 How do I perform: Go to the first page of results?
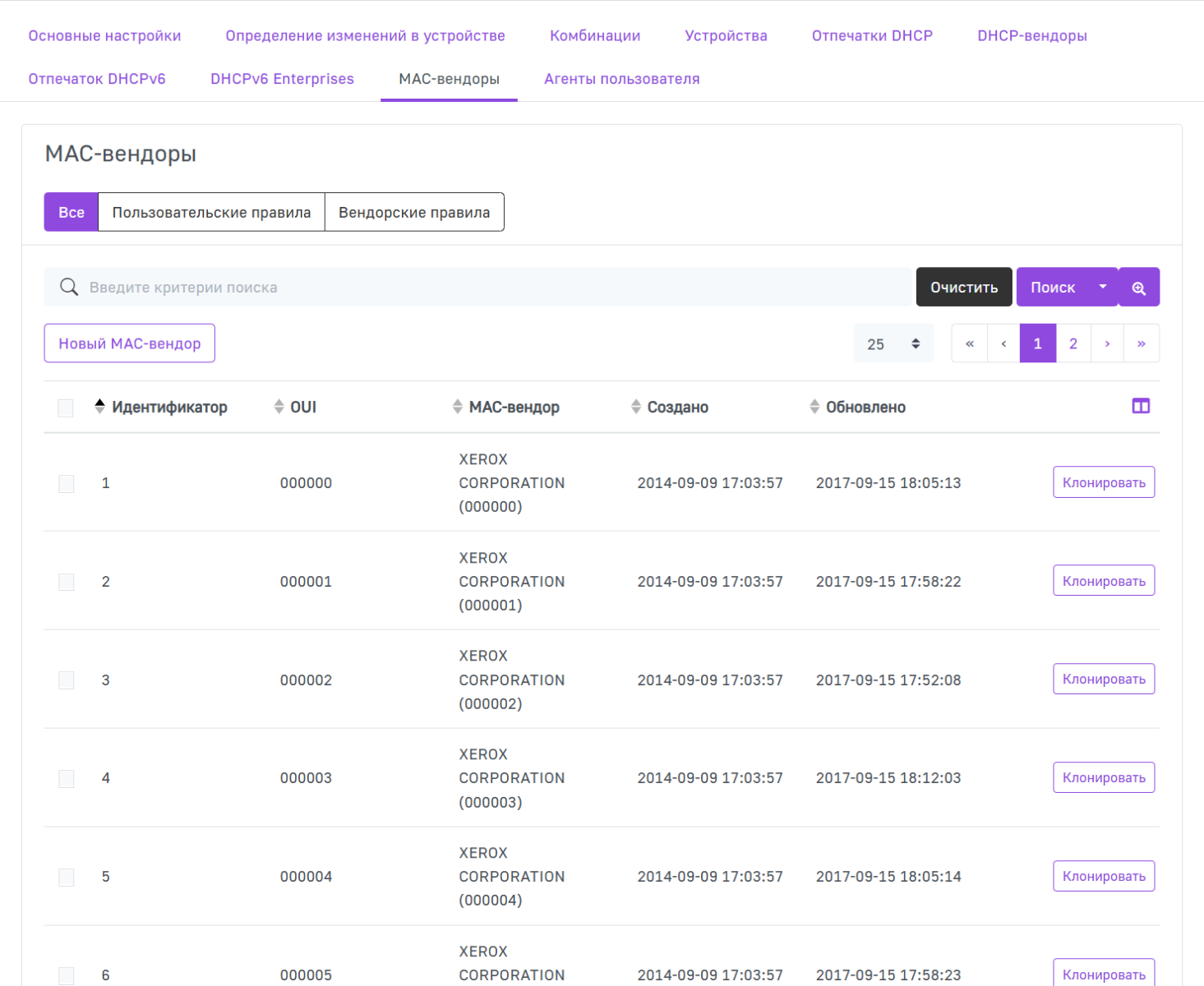click(x=969, y=343)
